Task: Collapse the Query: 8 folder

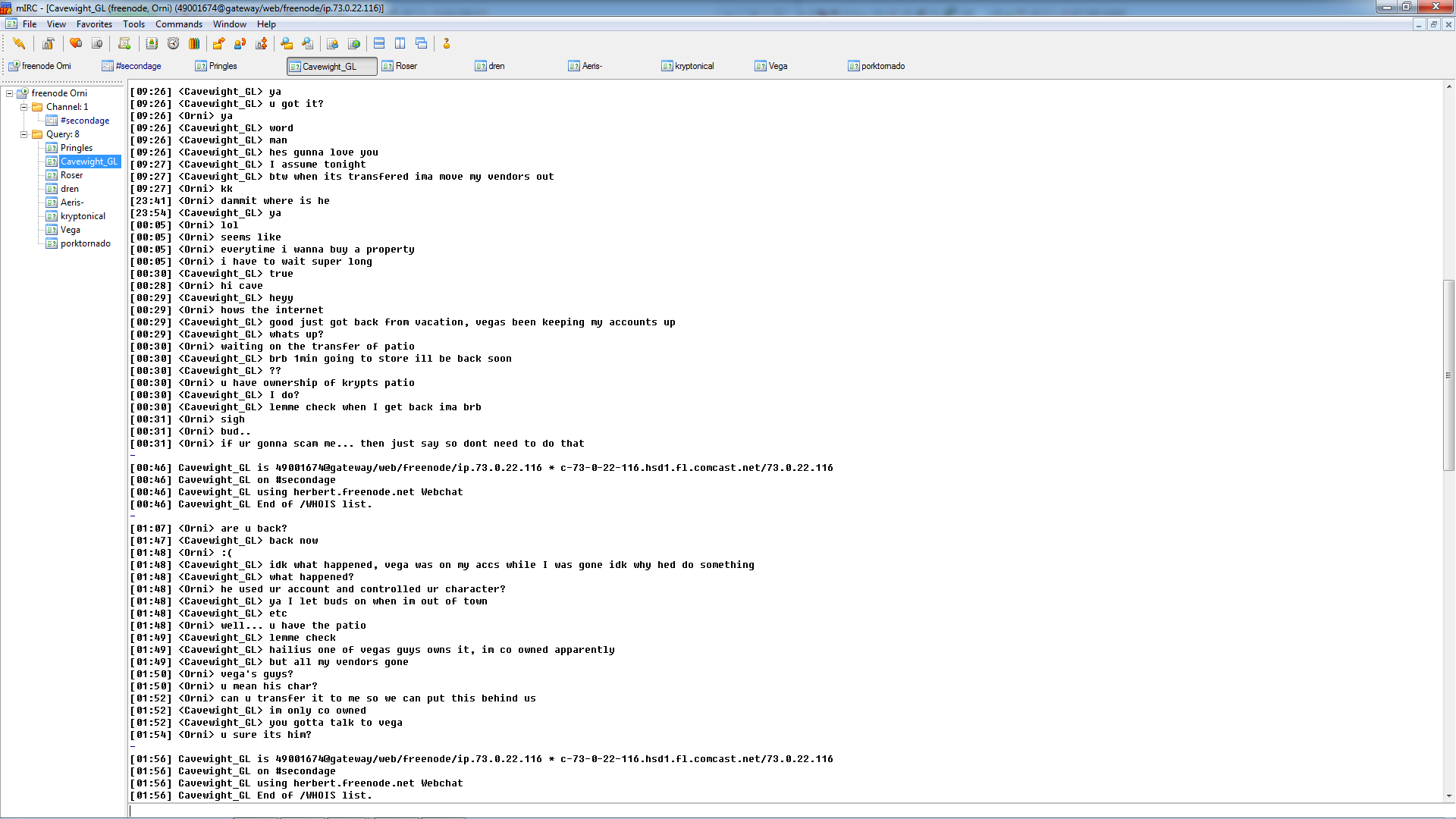Action: point(24,134)
